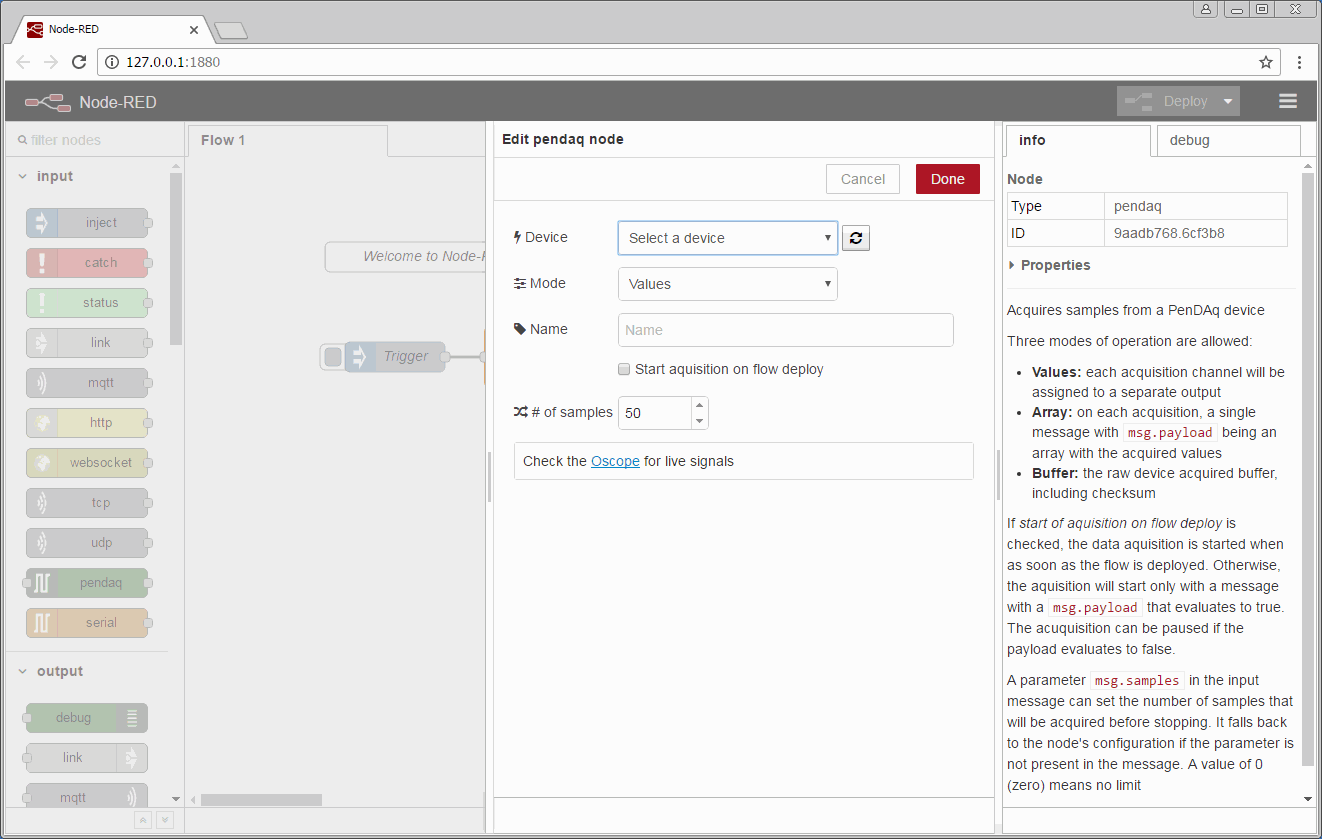Image resolution: width=1322 pixels, height=839 pixels.
Task: Open the Oscope link
Action: tap(615, 461)
